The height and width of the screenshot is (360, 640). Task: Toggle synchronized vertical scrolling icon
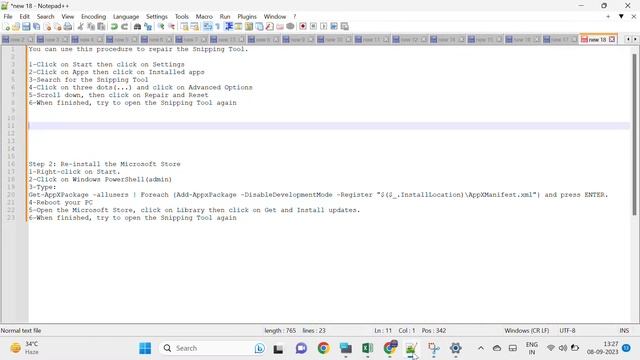(x=184, y=27)
